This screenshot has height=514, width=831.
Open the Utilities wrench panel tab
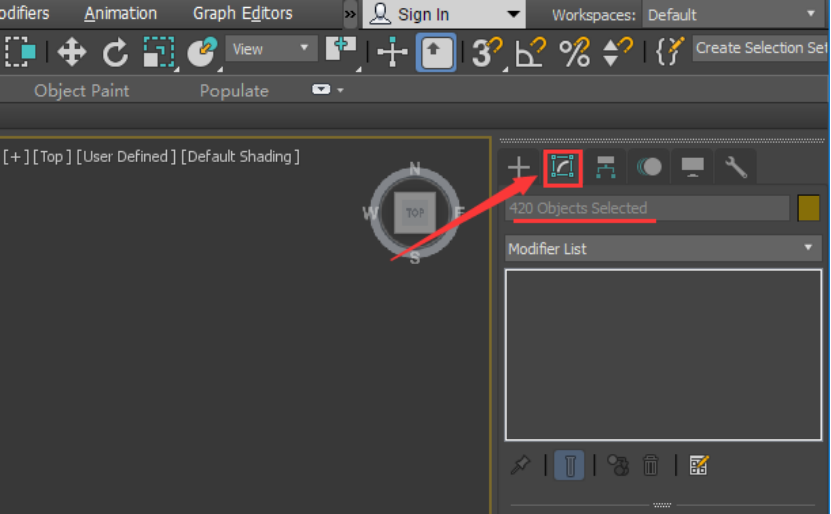click(736, 167)
